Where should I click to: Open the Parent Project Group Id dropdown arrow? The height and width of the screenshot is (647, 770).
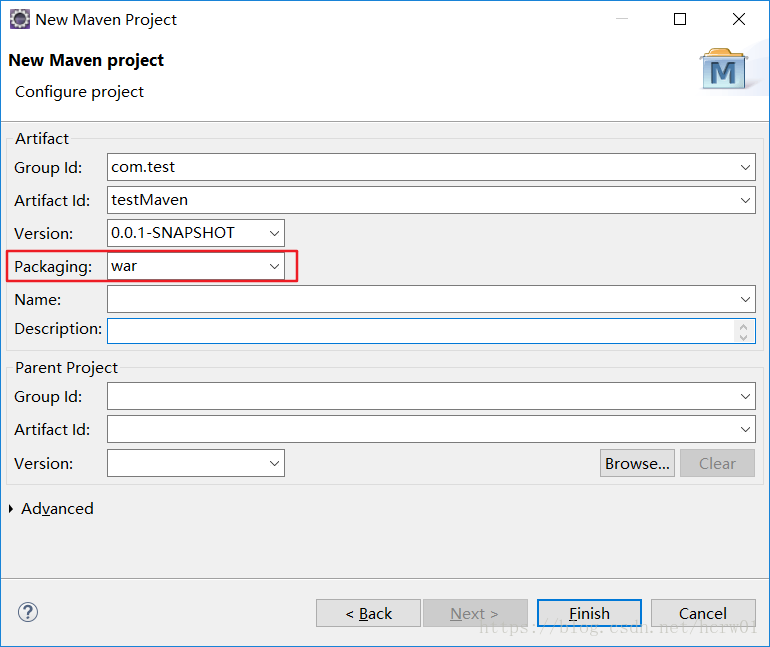[x=745, y=396]
